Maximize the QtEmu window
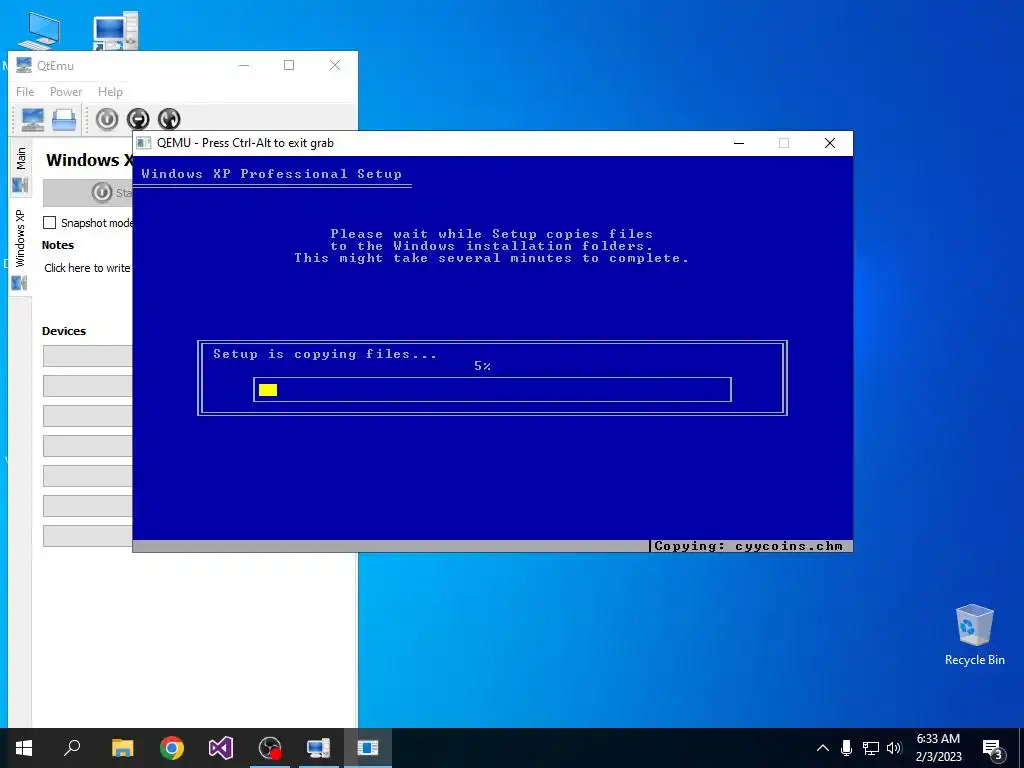Screen dimensions: 1024x768 (289, 65)
